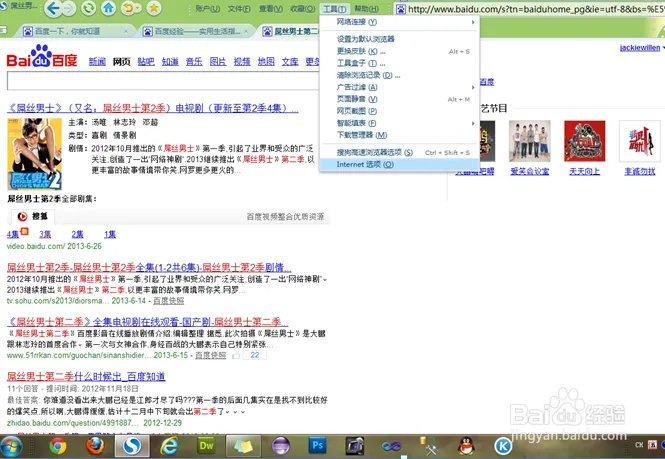
Task: Close the 工具(T) menu header
Action: (x=334, y=8)
